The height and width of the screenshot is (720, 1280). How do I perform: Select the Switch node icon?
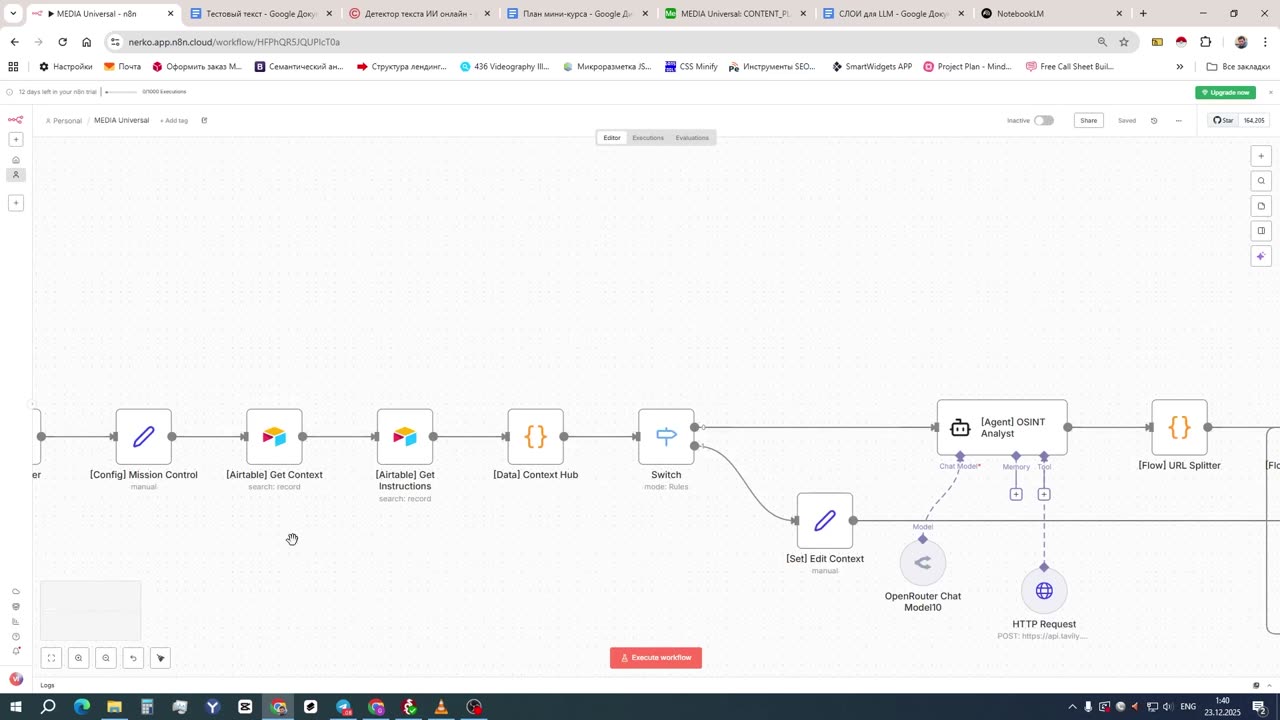(666, 437)
